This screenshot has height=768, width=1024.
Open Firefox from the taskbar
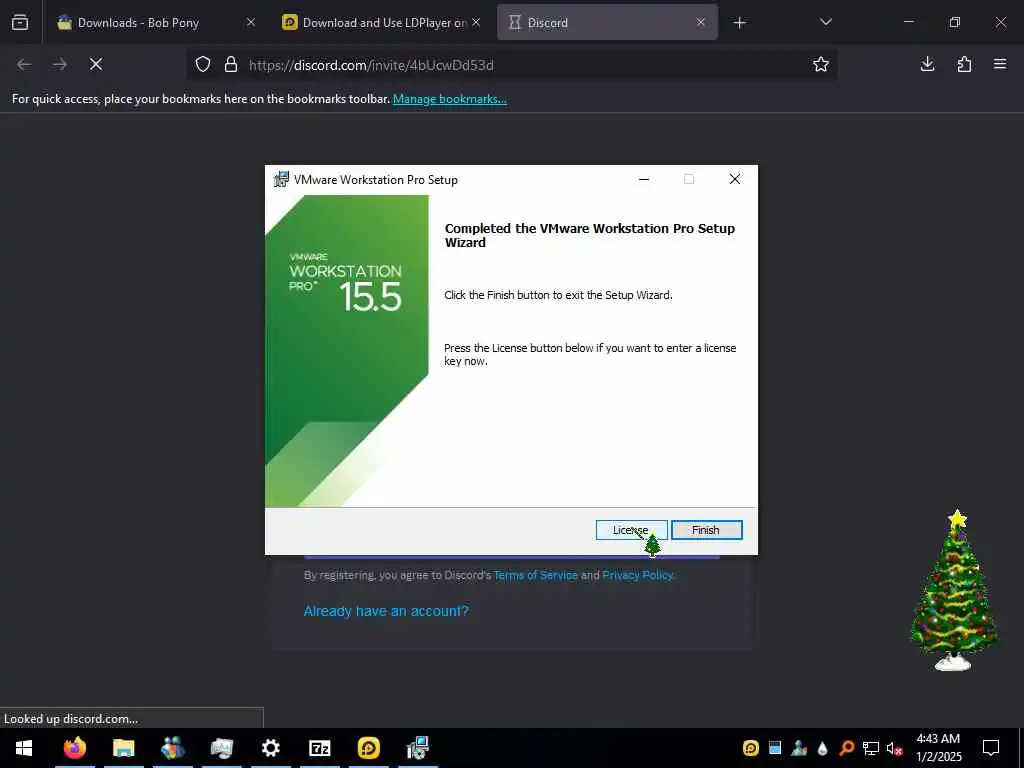(74, 748)
